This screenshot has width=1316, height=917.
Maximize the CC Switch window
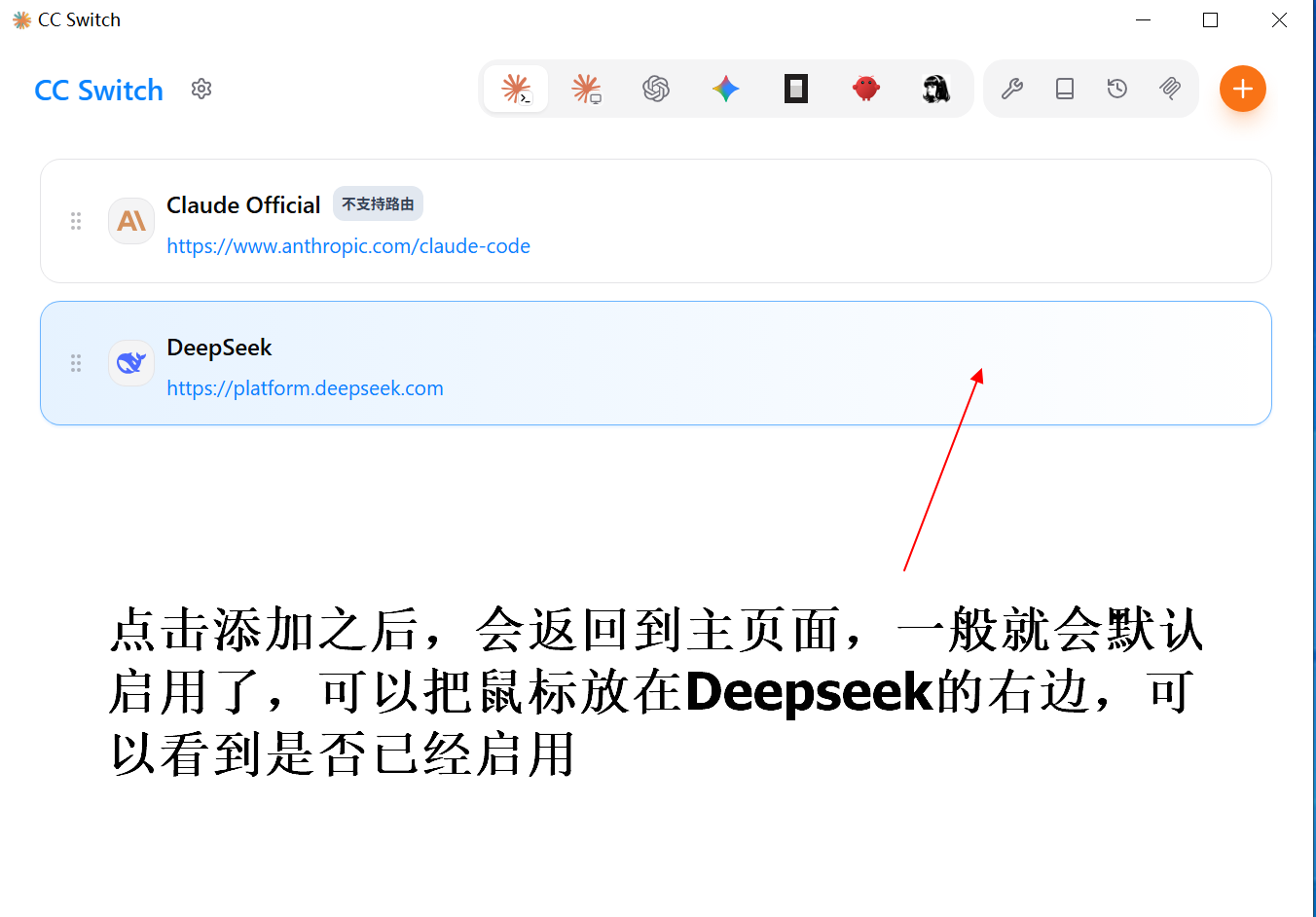1211,19
